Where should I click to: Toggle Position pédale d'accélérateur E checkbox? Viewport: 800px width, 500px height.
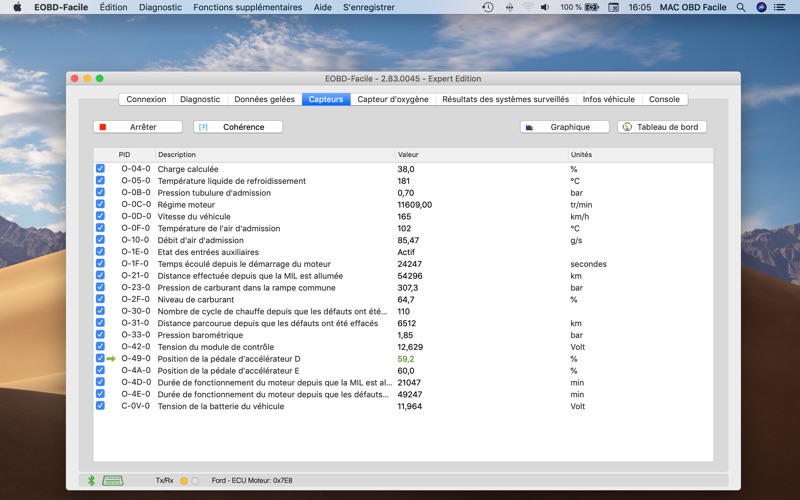click(x=100, y=370)
